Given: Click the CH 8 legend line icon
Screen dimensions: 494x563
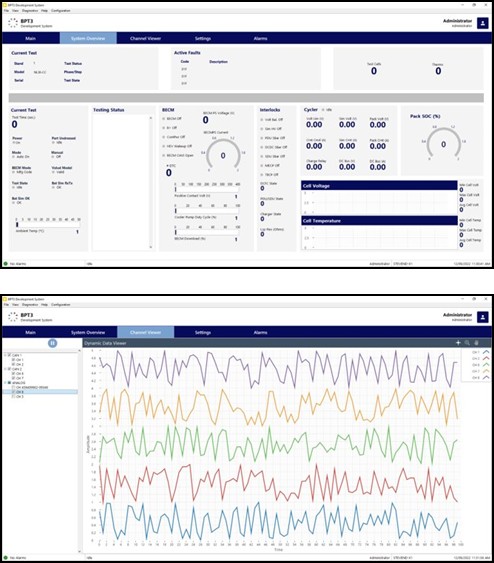Looking at the screenshot, I should [x=486, y=378].
